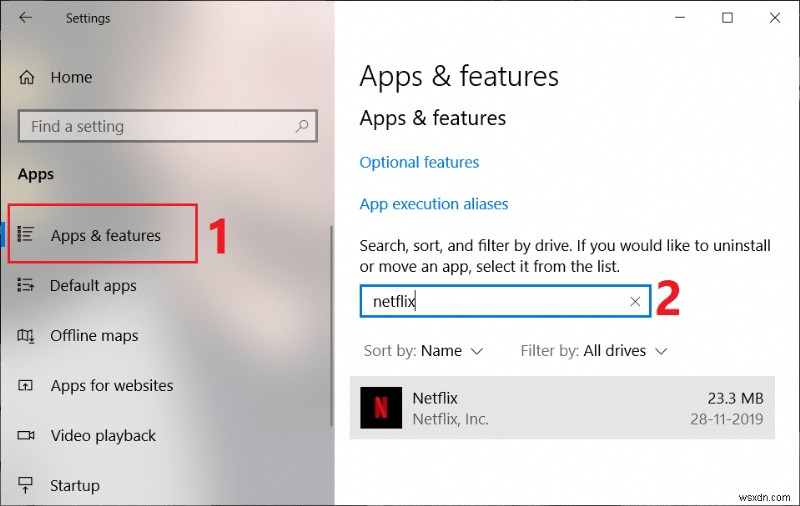Open the Offline maps page
800x506 pixels.
pos(94,335)
